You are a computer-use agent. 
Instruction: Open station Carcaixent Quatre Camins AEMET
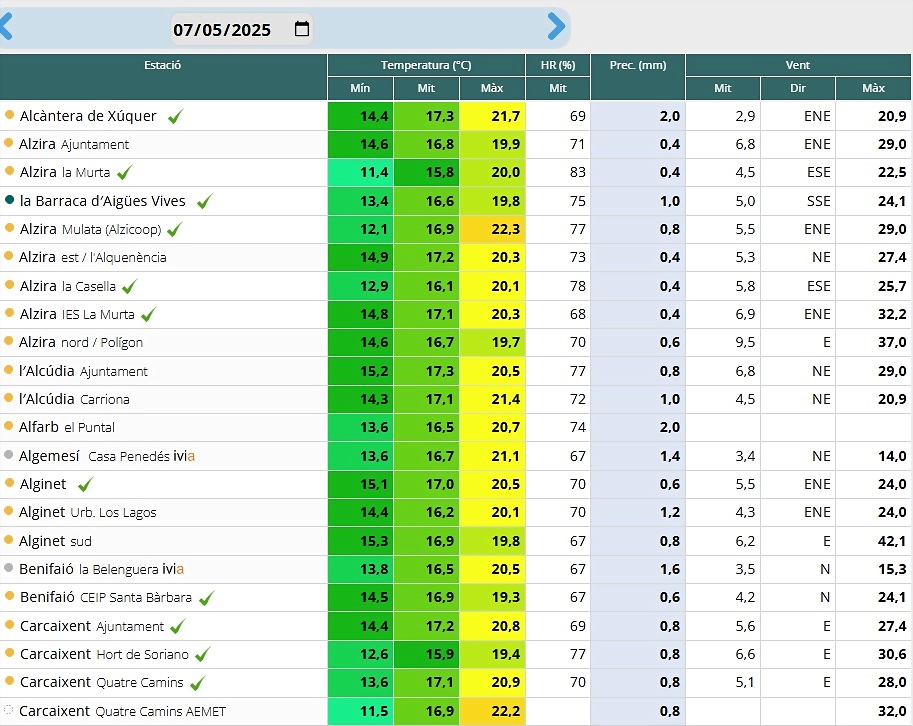(122, 711)
